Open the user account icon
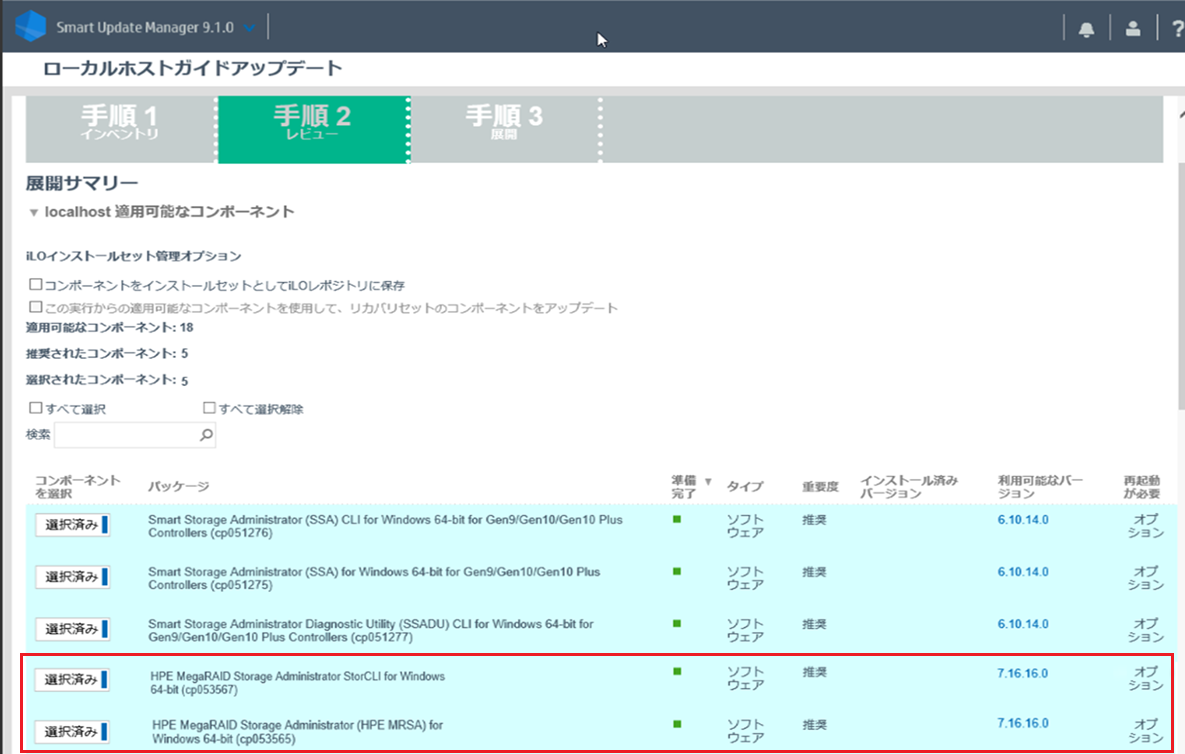The height and width of the screenshot is (754, 1185). (1133, 29)
